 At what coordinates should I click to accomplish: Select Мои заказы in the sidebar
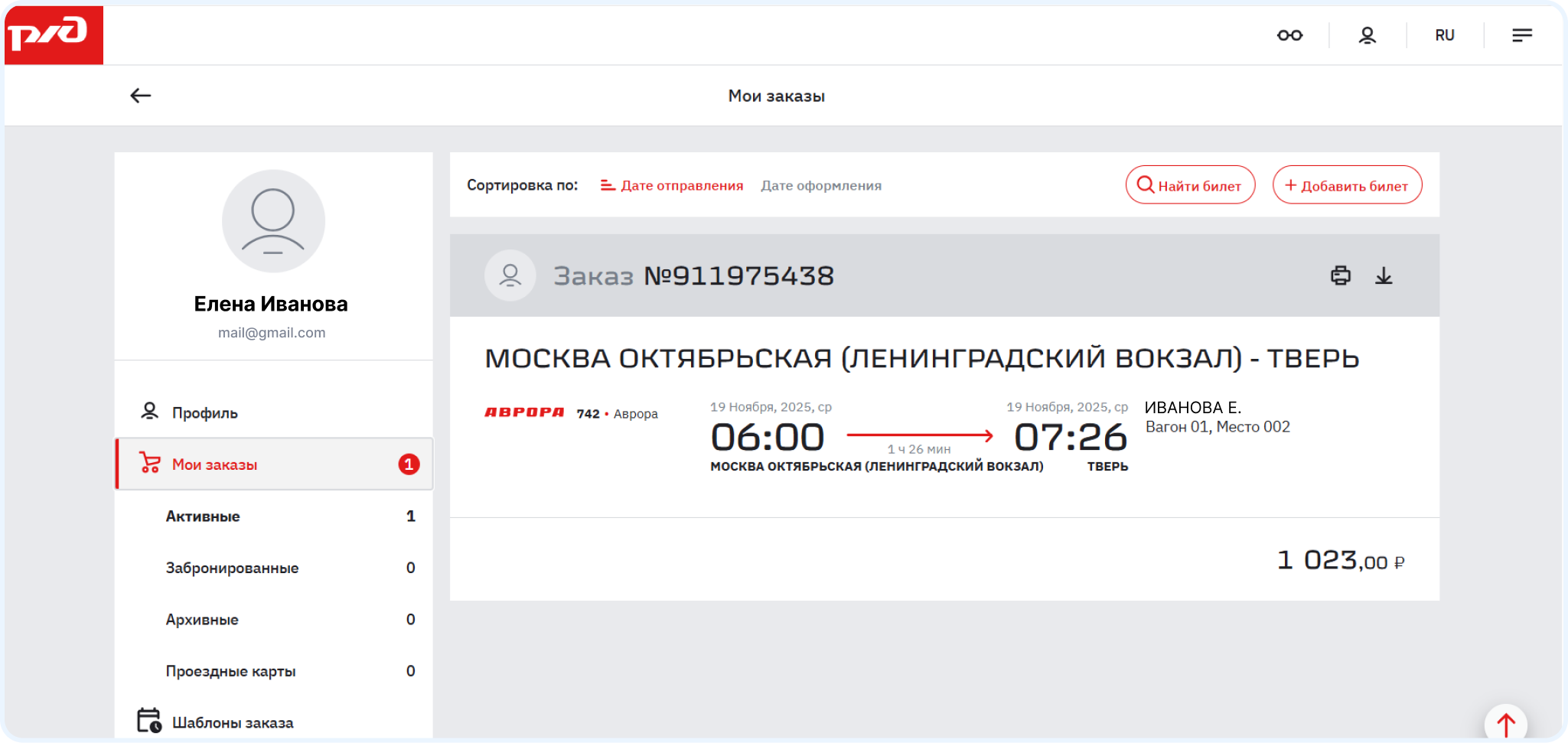pos(214,464)
